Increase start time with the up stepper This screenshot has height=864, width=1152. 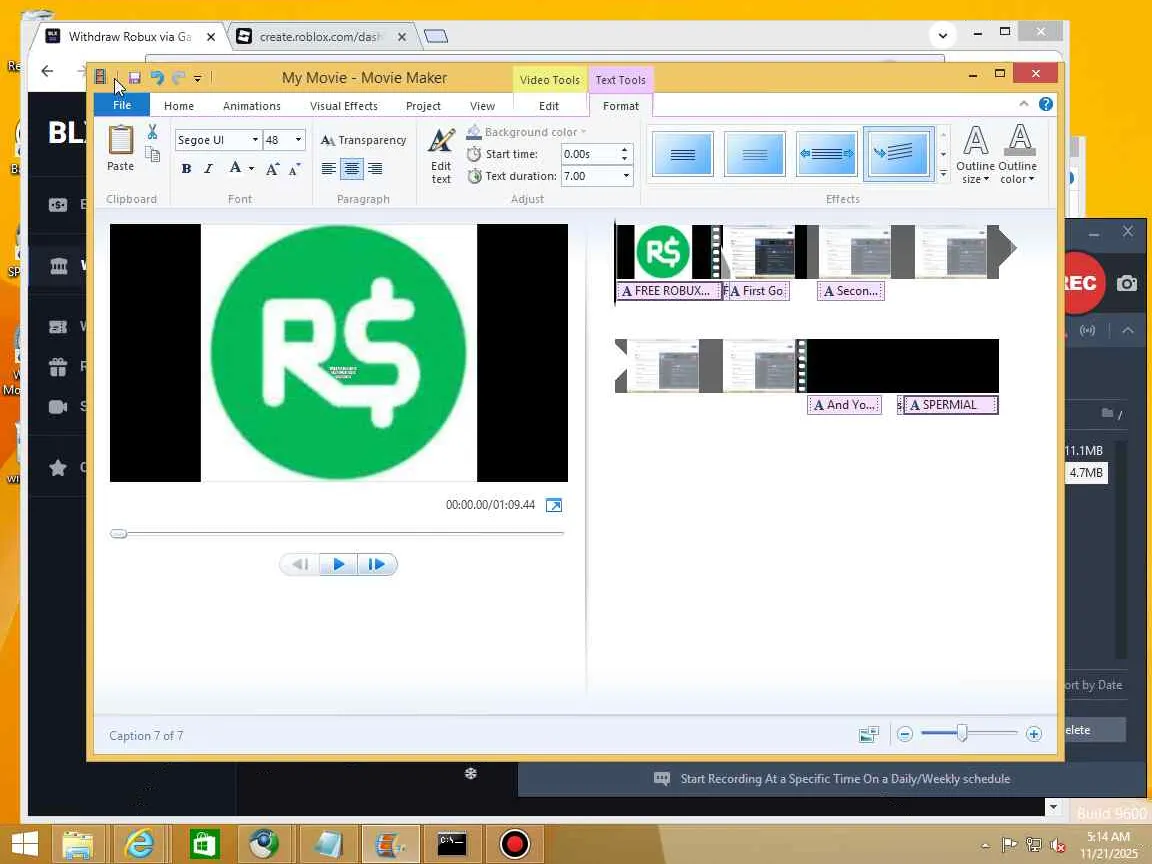624,150
